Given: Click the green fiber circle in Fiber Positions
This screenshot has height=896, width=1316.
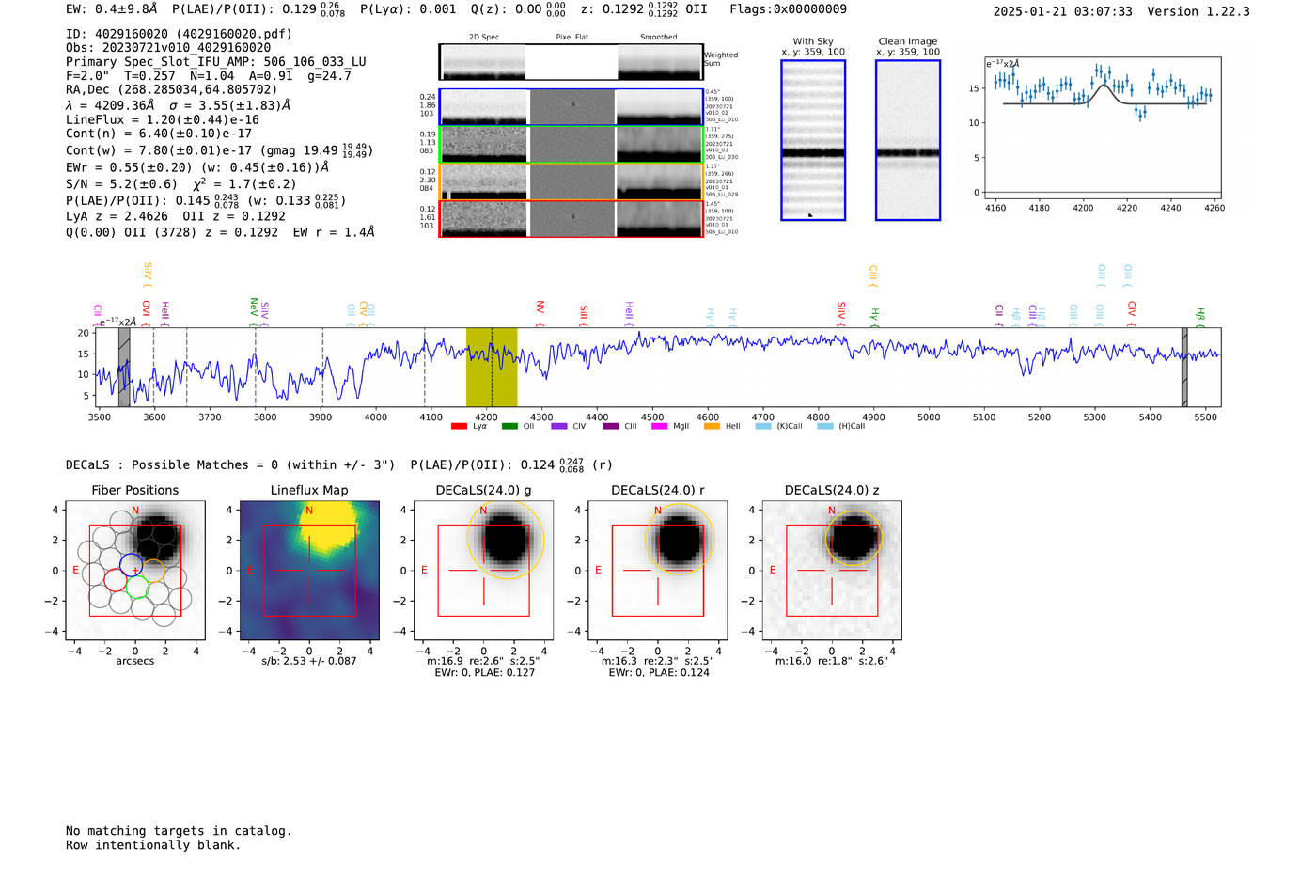Looking at the screenshot, I should click(x=137, y=588).
